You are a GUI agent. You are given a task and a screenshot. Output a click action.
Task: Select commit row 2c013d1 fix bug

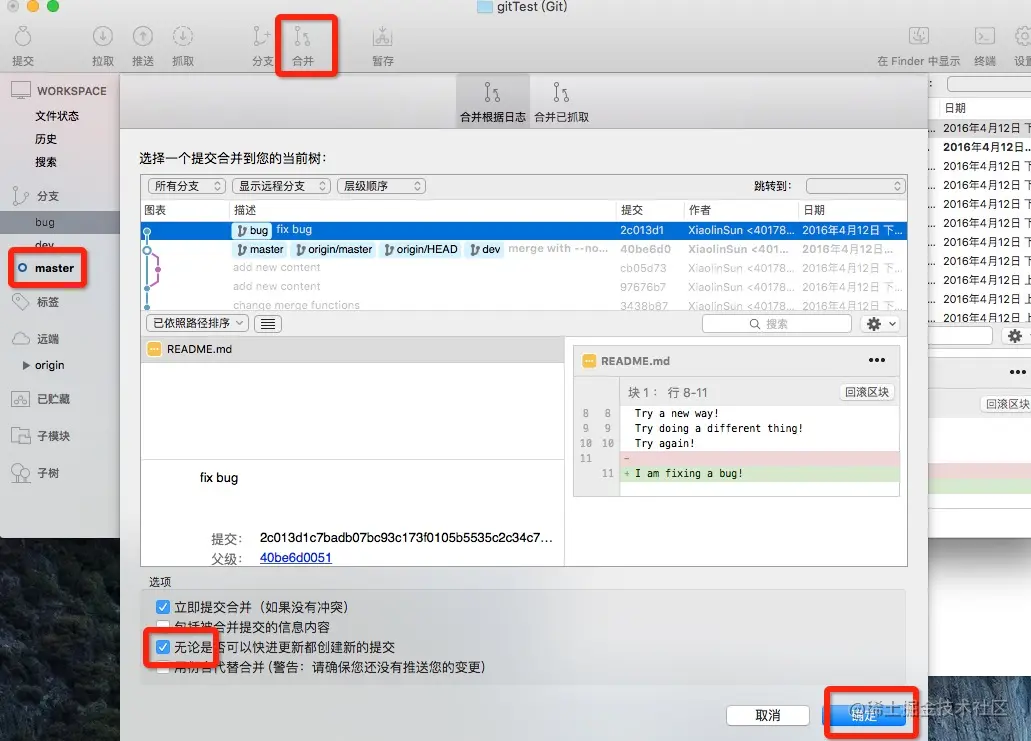tap(523, 230)
